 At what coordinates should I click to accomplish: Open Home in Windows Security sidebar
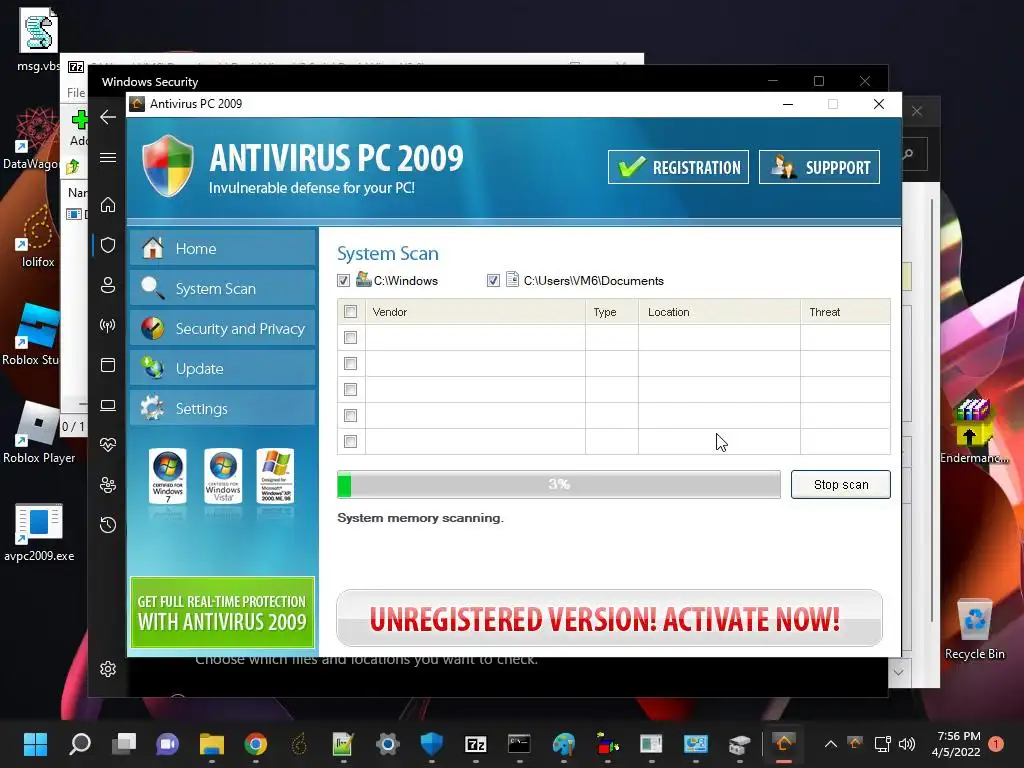coord(108,205)
